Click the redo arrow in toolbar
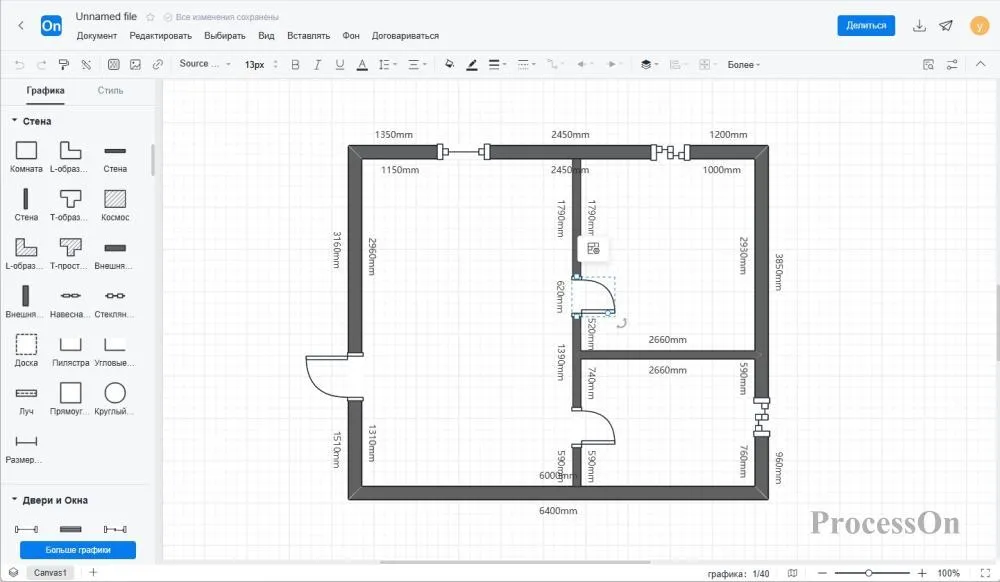Image resolution: width=1000 pixels, height=582 pixels. (41, 64)
